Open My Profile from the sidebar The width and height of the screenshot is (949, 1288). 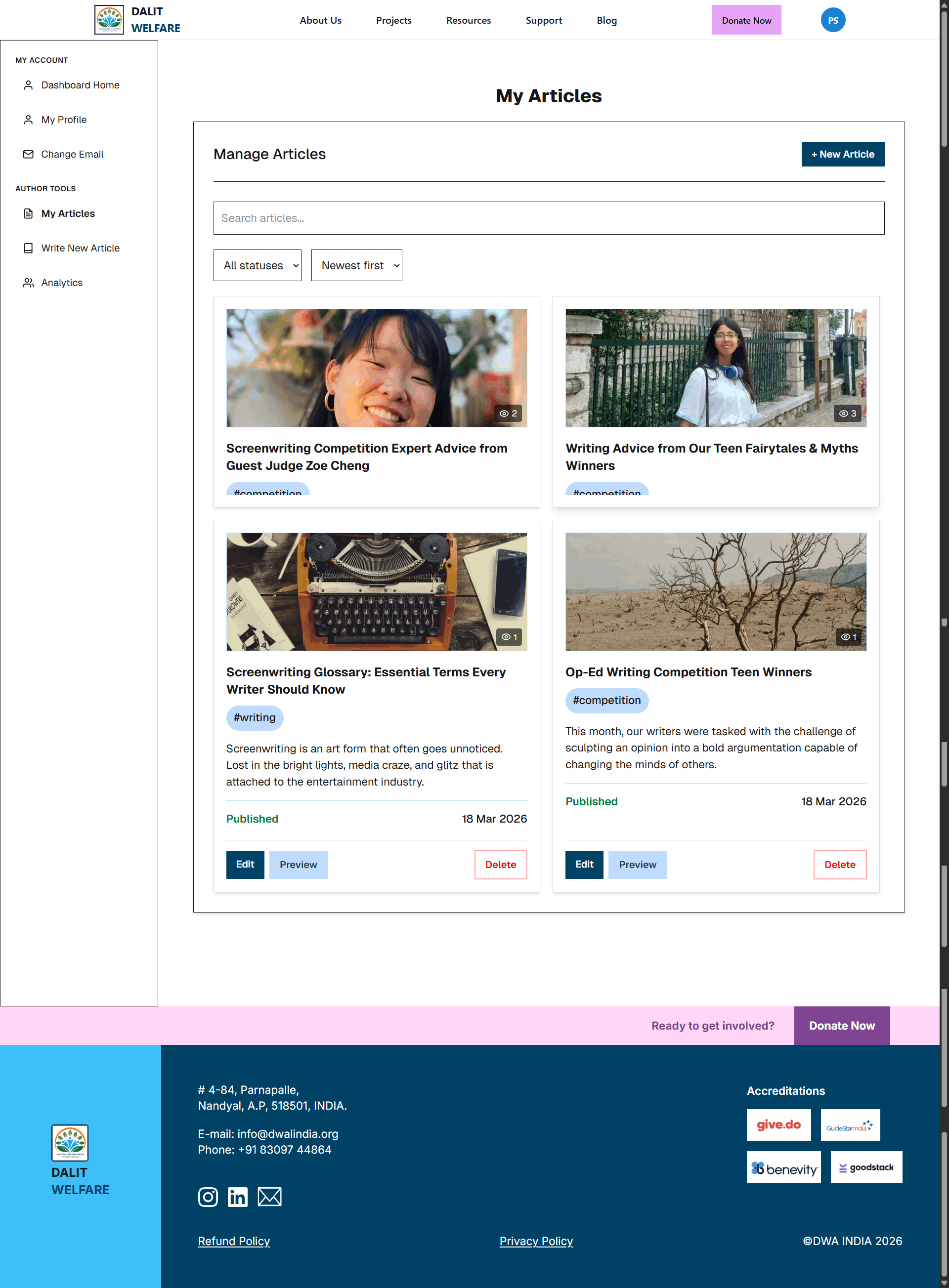coord(64,120)
